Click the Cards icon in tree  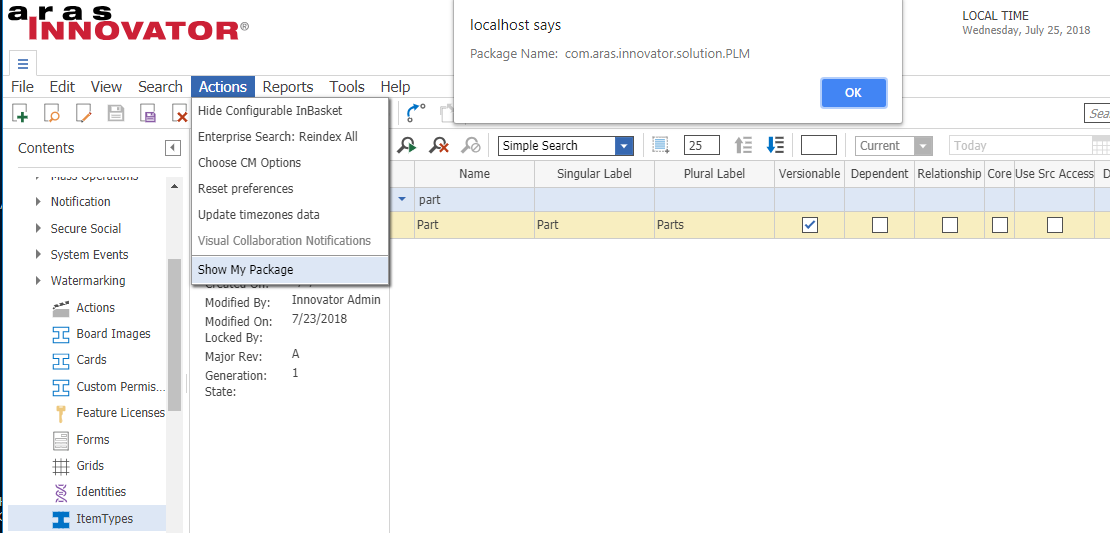click(x=62, y=360)
